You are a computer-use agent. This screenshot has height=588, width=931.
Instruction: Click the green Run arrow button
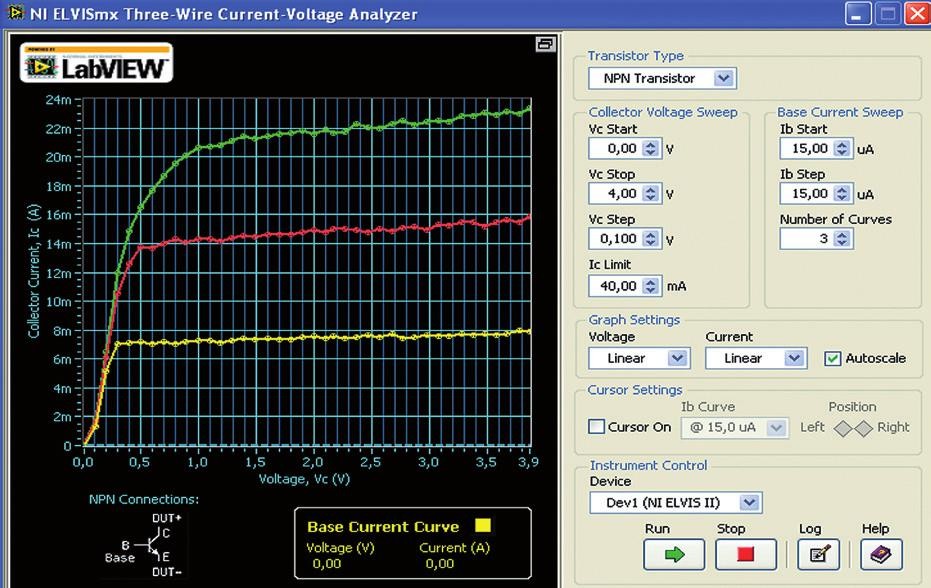tap(674, 555)
